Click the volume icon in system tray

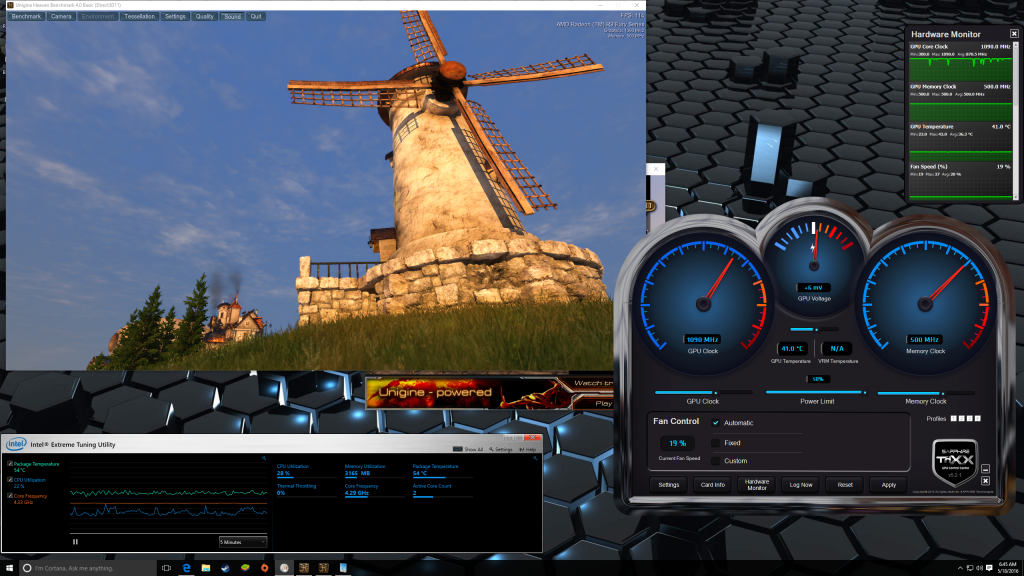click(979, 568)
